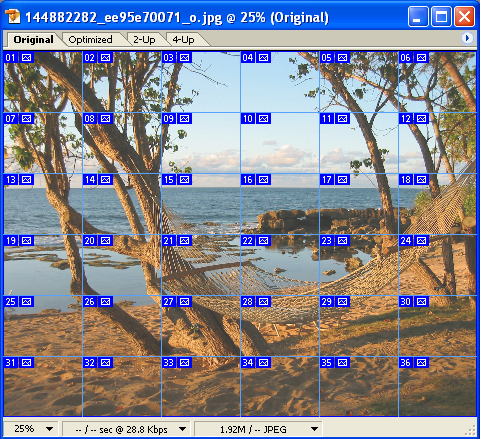Screen dimensions: 480x439
Task: Click the image icon of slice 04
Action: pyautogui.click(x=263, y=58)
